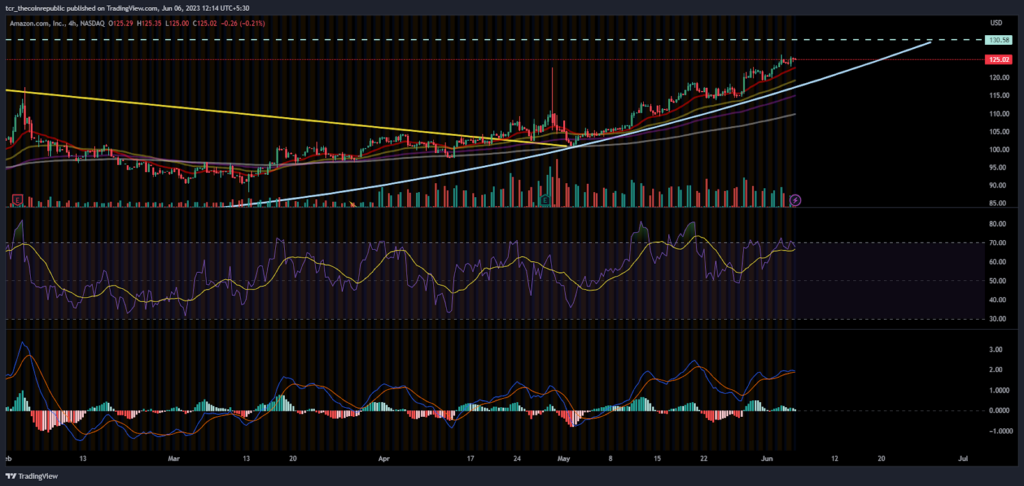Click the Jun 06, 2023 12:14 timestamp
The width and height of the screenshot is (1024, 486).
pyautogui.click(x=188, y=7)
